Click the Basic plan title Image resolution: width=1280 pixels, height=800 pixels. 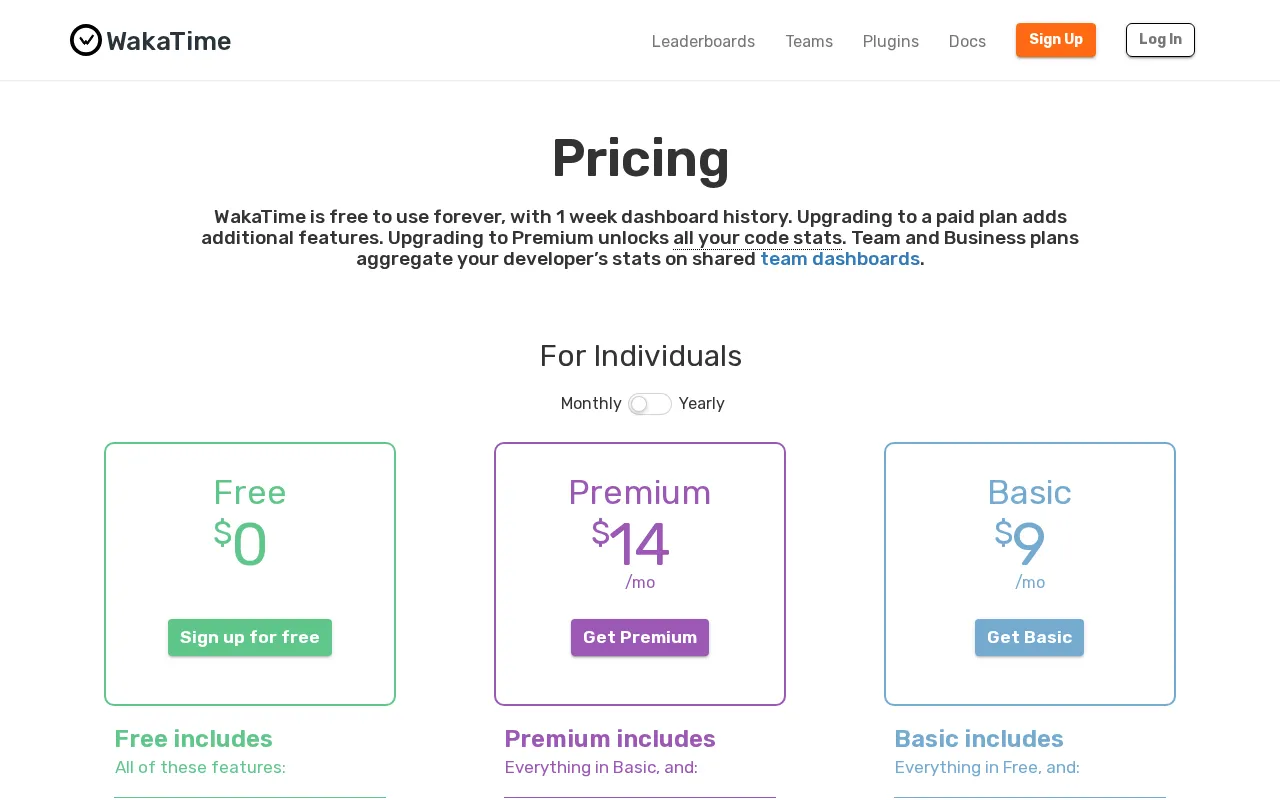click(x=1029, y=493)
